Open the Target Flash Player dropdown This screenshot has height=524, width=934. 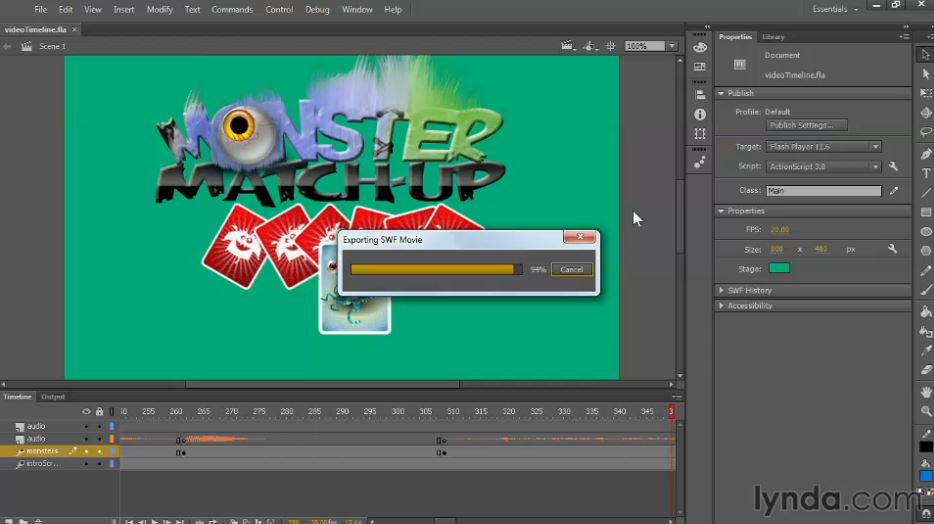[x=824, y=146]
